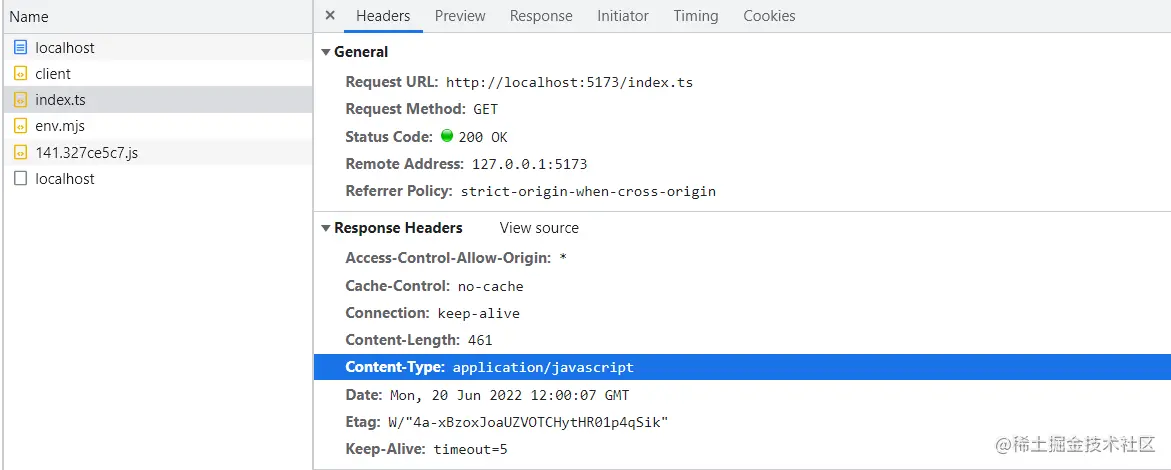Click the Content-Length 461 value

tap(480, 340)
